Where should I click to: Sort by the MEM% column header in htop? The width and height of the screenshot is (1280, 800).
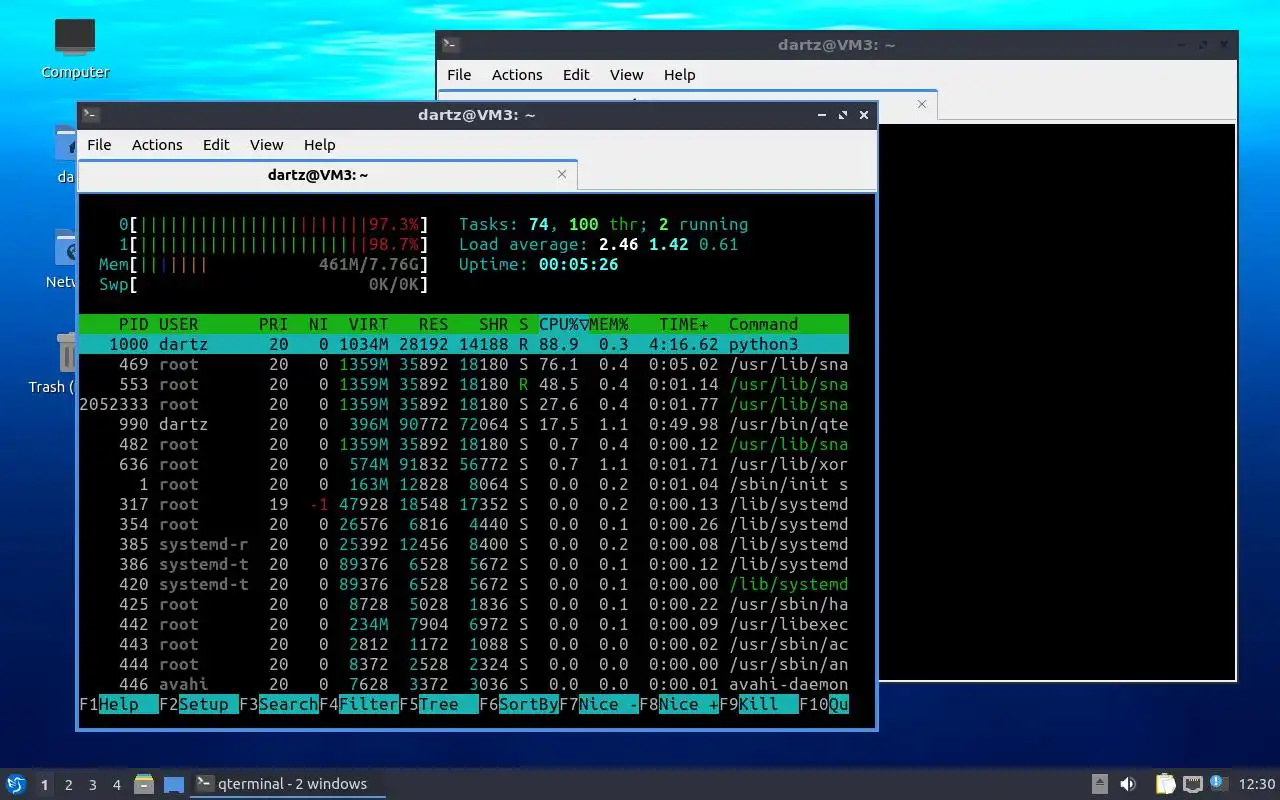pyautogui.click(x=609, y=324)
